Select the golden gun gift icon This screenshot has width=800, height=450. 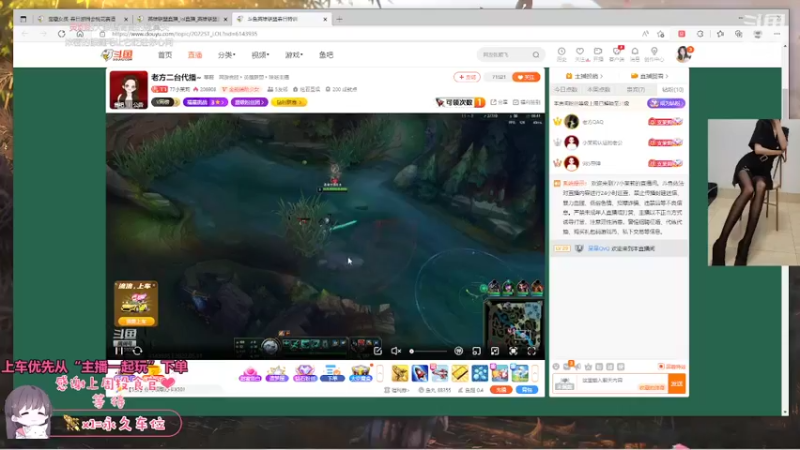click(x=399, y=373)
